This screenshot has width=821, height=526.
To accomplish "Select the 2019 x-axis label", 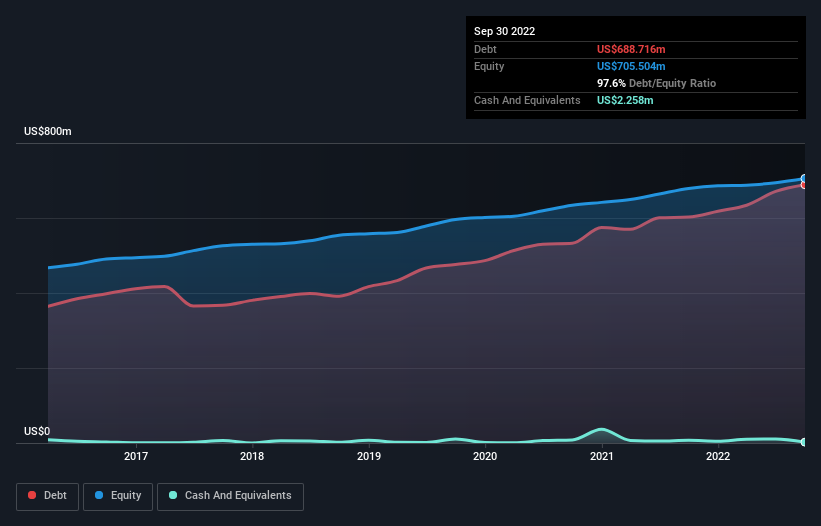I will click(369, 456).
